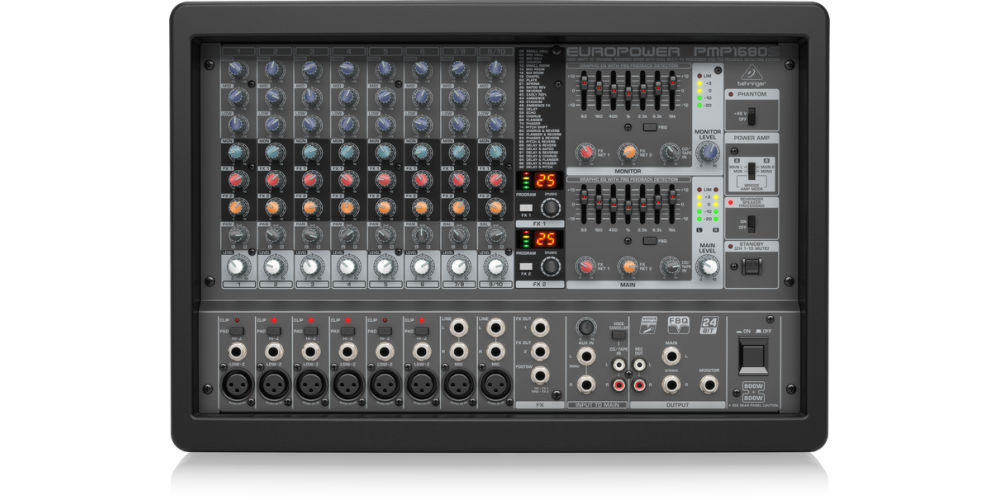
Task: Click the Monitor FX RET 1 red knob
Action: tap(585, 152)
